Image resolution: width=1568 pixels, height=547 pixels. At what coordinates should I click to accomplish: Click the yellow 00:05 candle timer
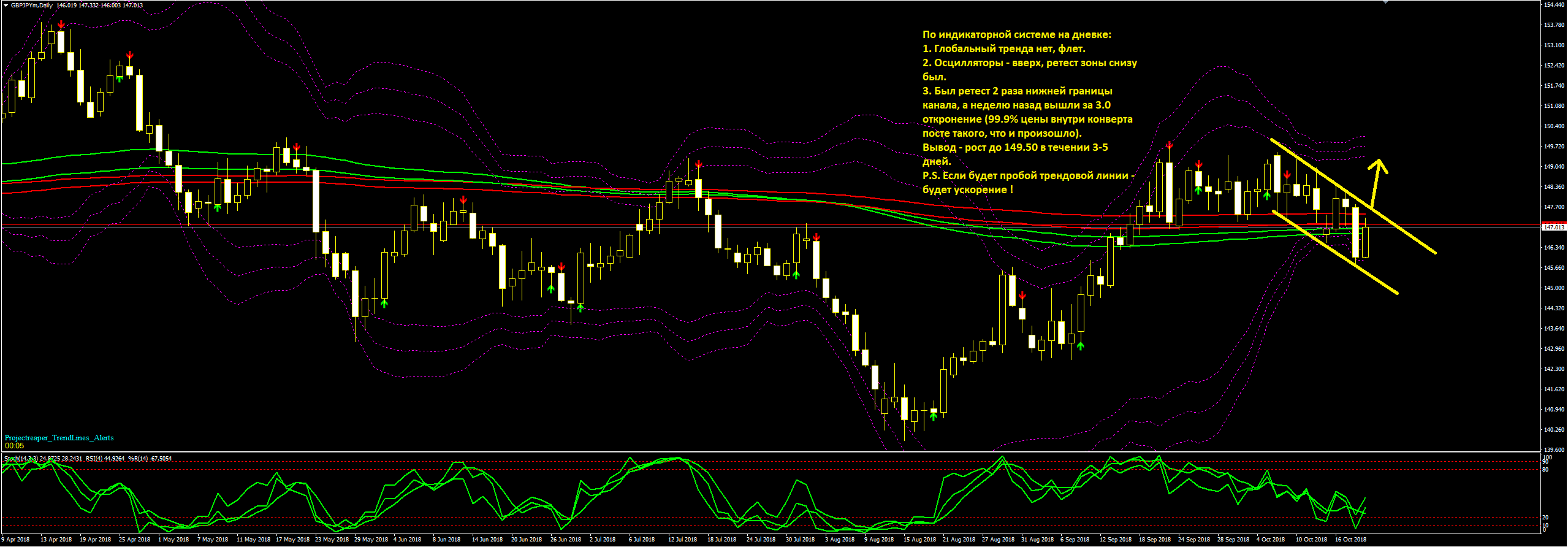tap(14, 446)
